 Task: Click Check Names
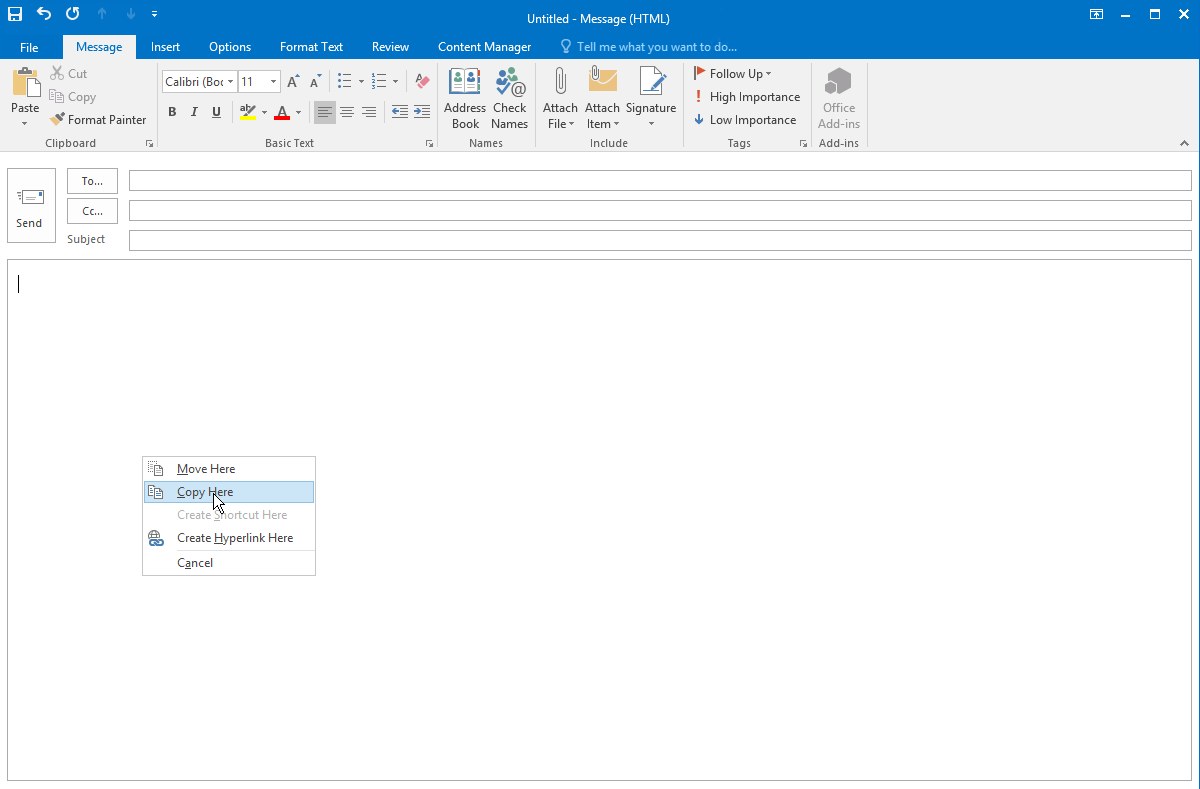509,98
